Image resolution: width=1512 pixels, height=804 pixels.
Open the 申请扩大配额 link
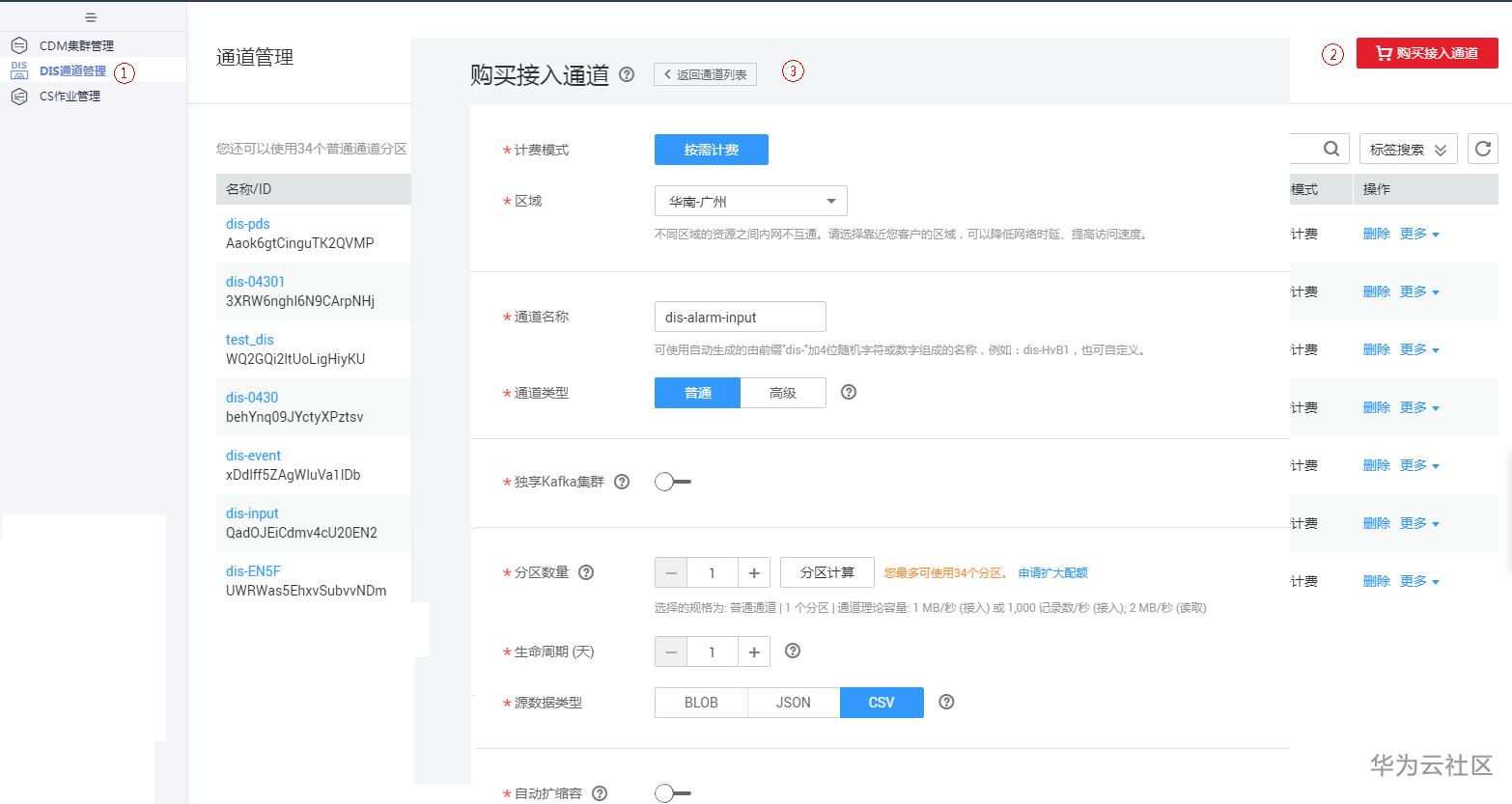click(x=1052, y=572)
